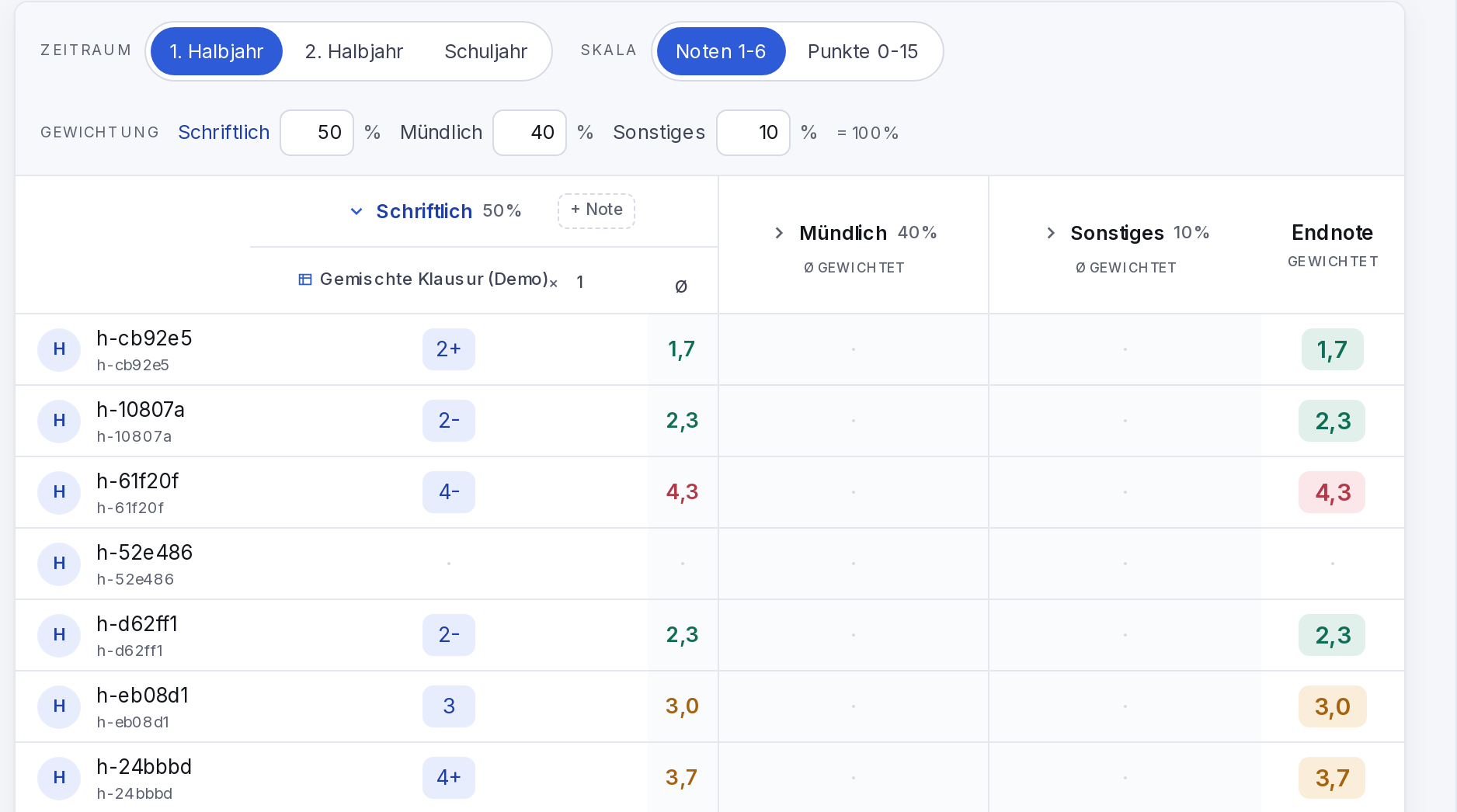
Task: Click the avatar of student h-eb08d1
Action: pos(59,706)
